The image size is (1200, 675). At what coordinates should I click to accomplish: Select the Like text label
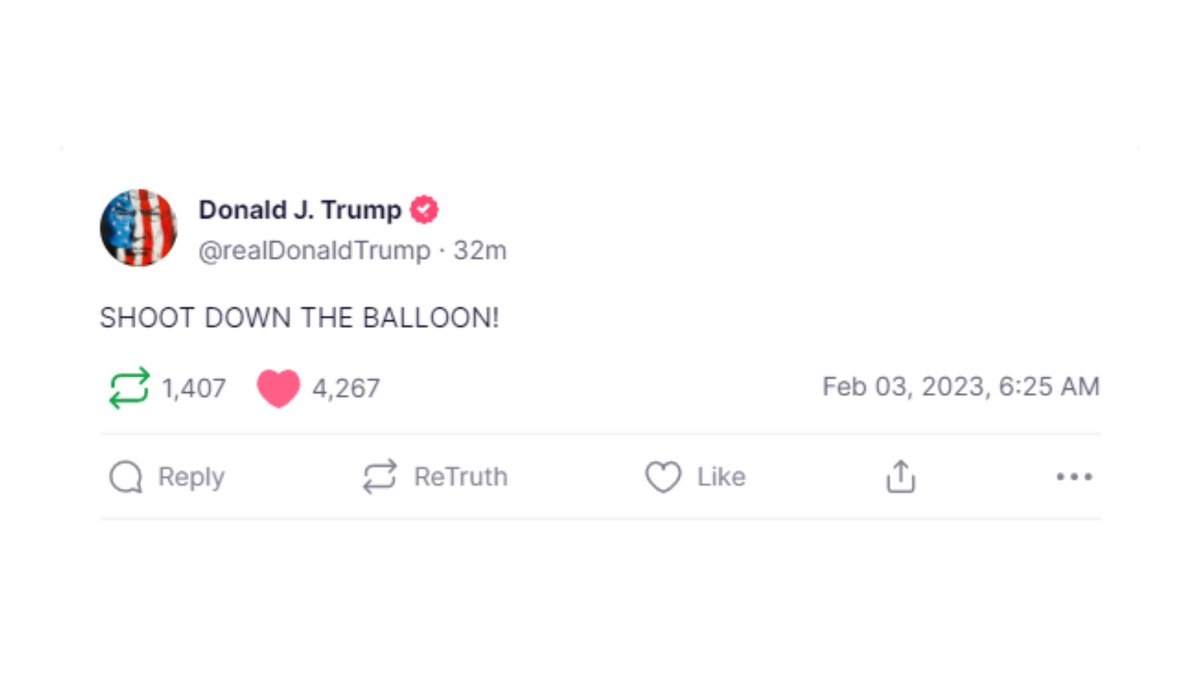point(721,477)
